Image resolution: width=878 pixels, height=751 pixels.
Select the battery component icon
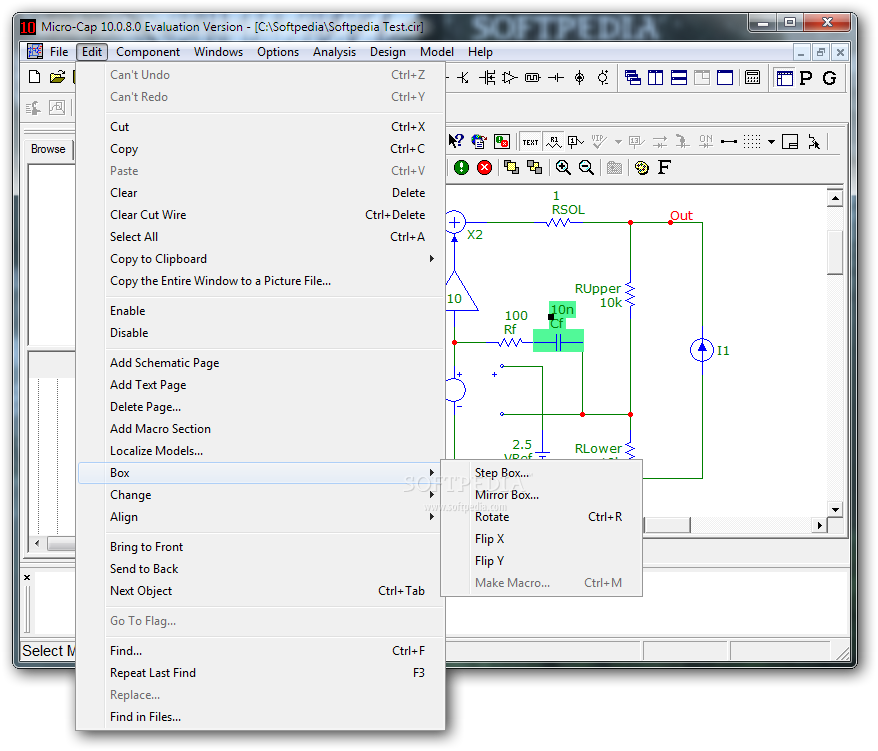click(556, 77)
